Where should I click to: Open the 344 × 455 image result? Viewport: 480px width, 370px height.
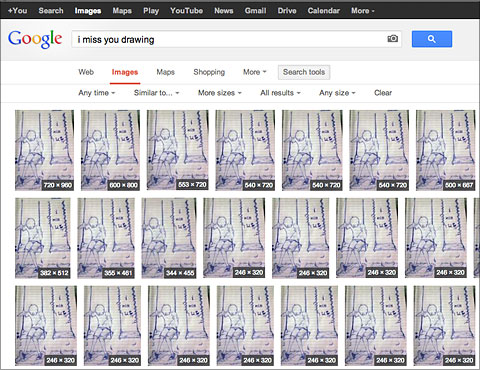click(169, 238)
